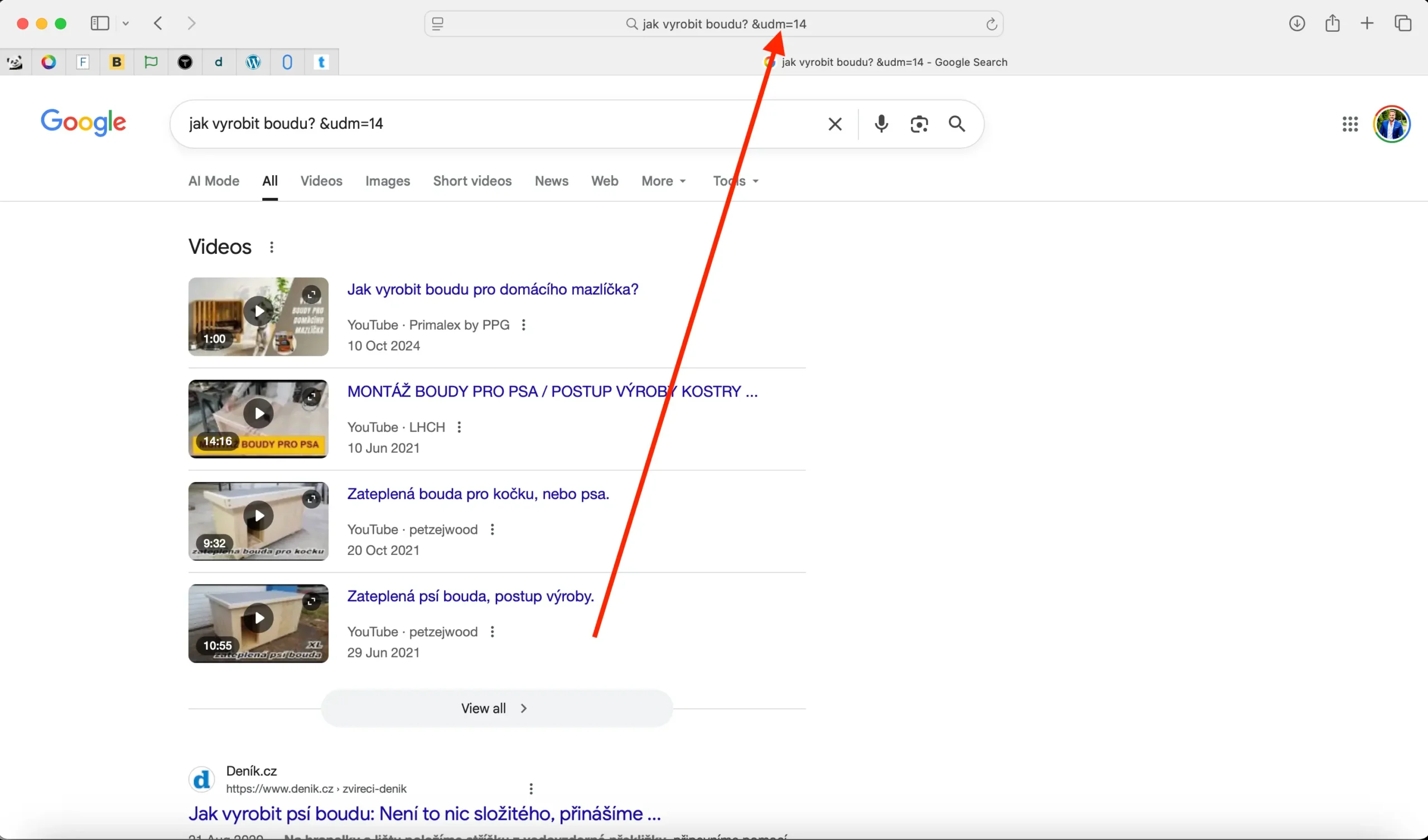Open the sidebar chevron dropdown menu
Screen dimensions: 1428x840
click(126, 23)
